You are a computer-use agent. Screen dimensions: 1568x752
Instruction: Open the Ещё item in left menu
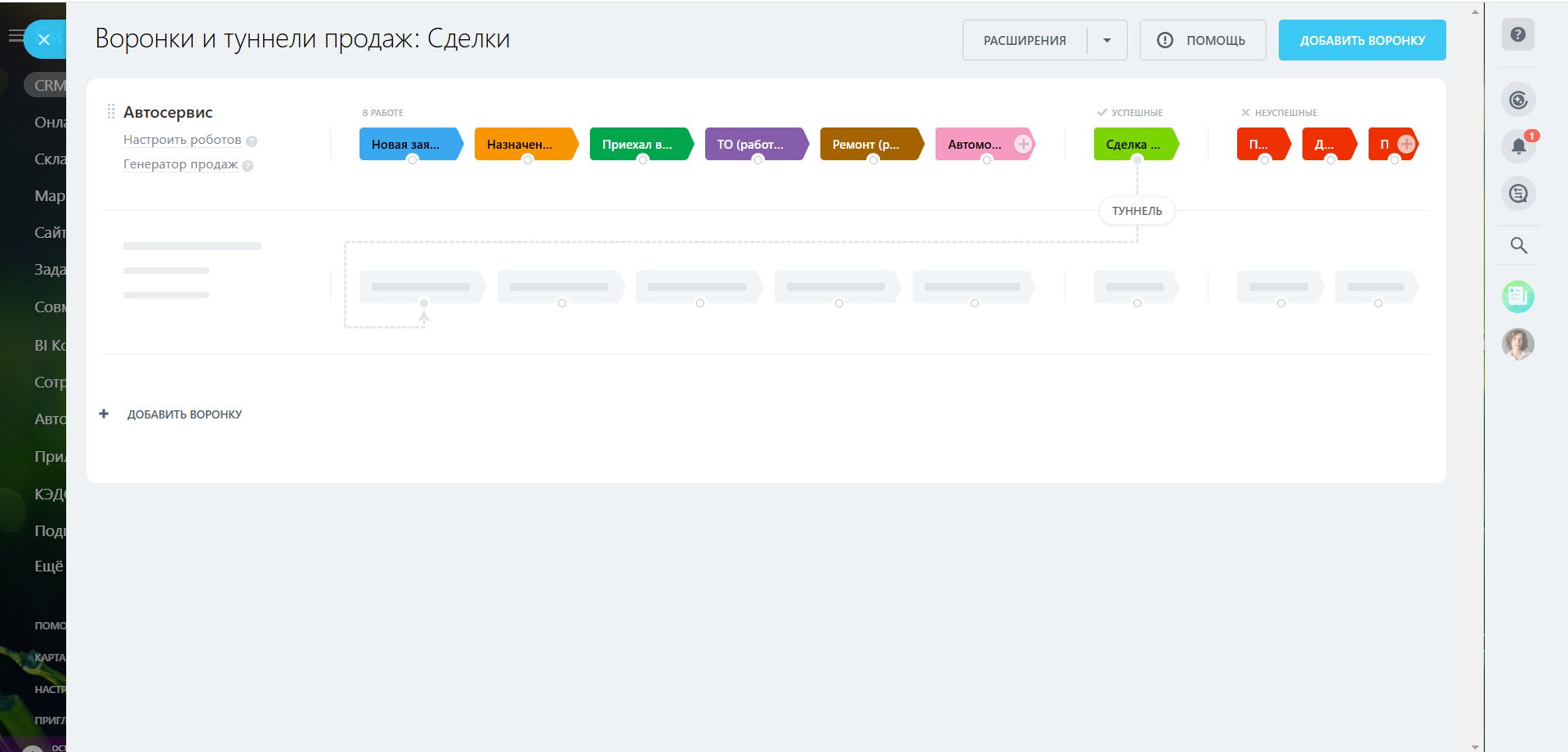(48, 566)
